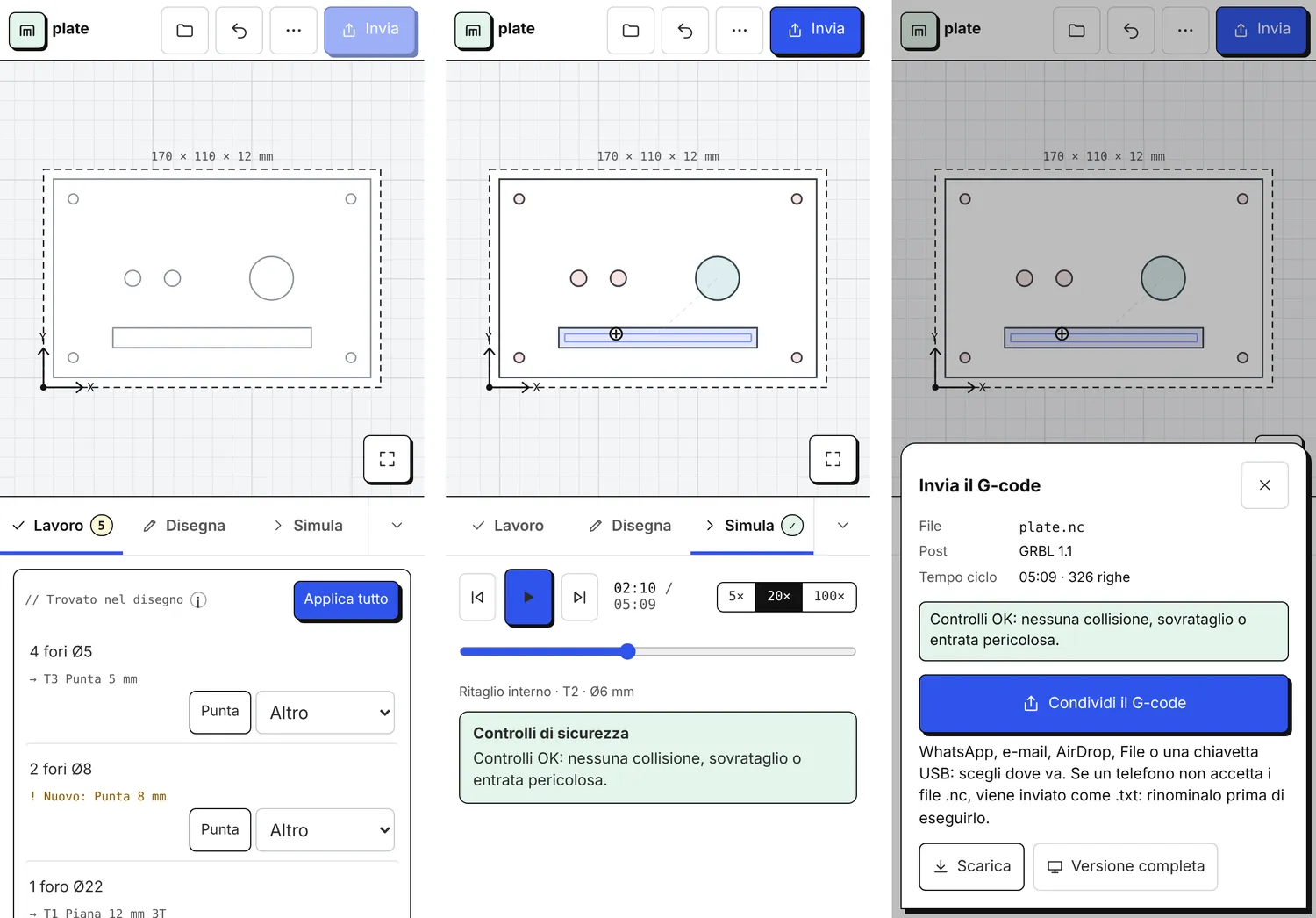Switch to Disegna tab in left panel

[185, 526]
